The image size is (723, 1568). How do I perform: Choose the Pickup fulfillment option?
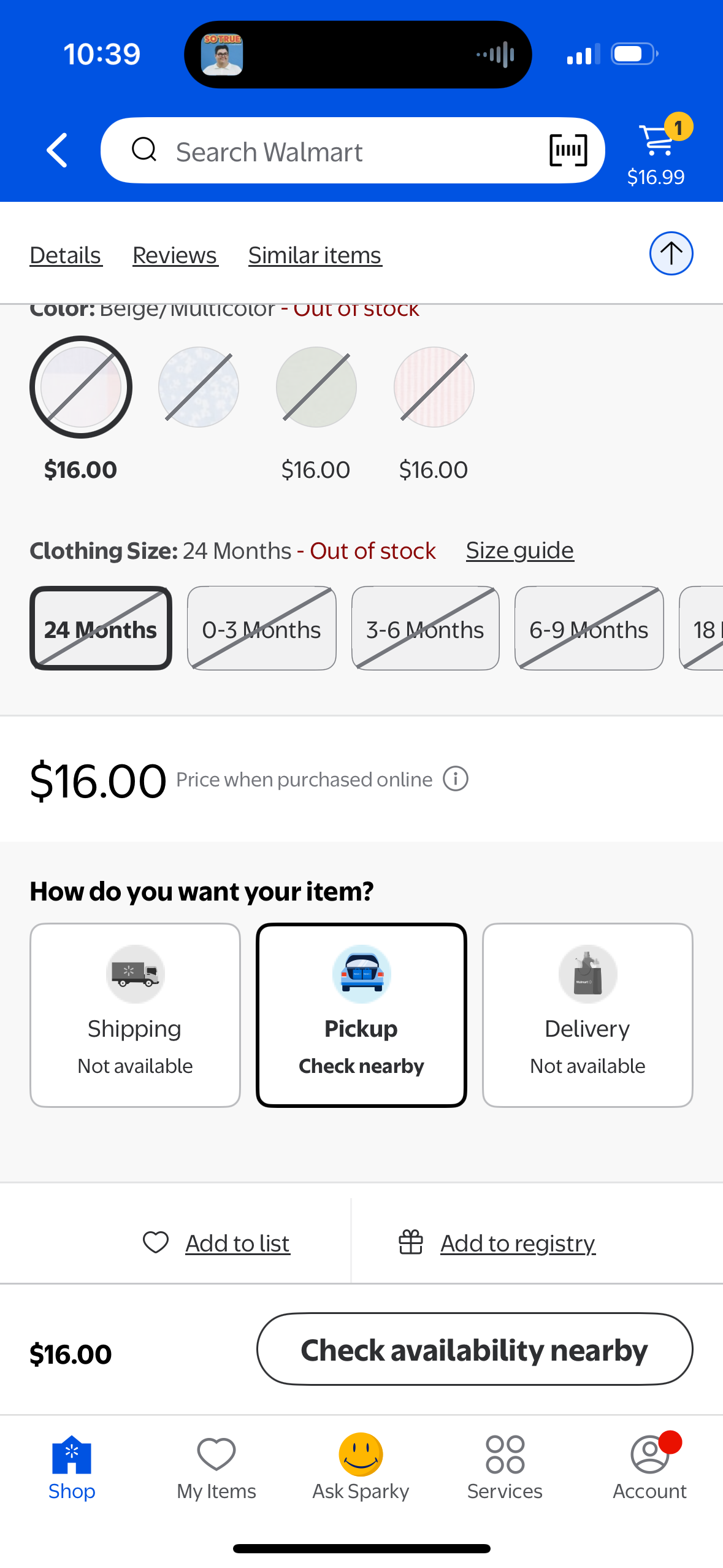click(x=361, y=1015)
